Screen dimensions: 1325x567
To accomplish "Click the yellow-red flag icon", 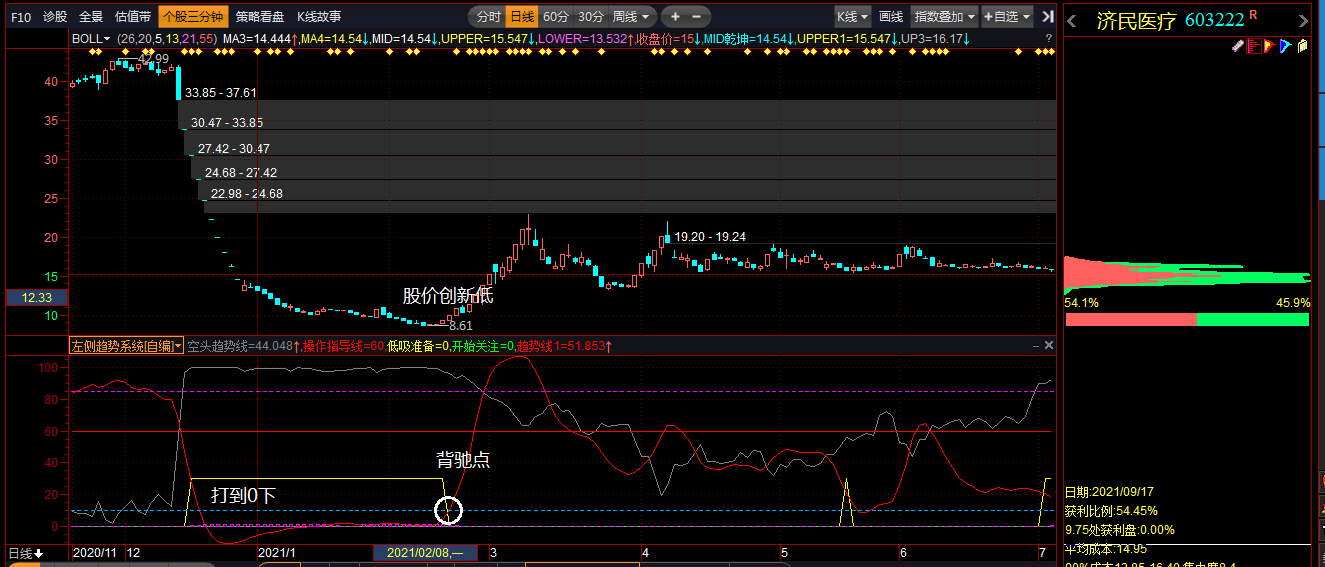I will click(1270, 46).
